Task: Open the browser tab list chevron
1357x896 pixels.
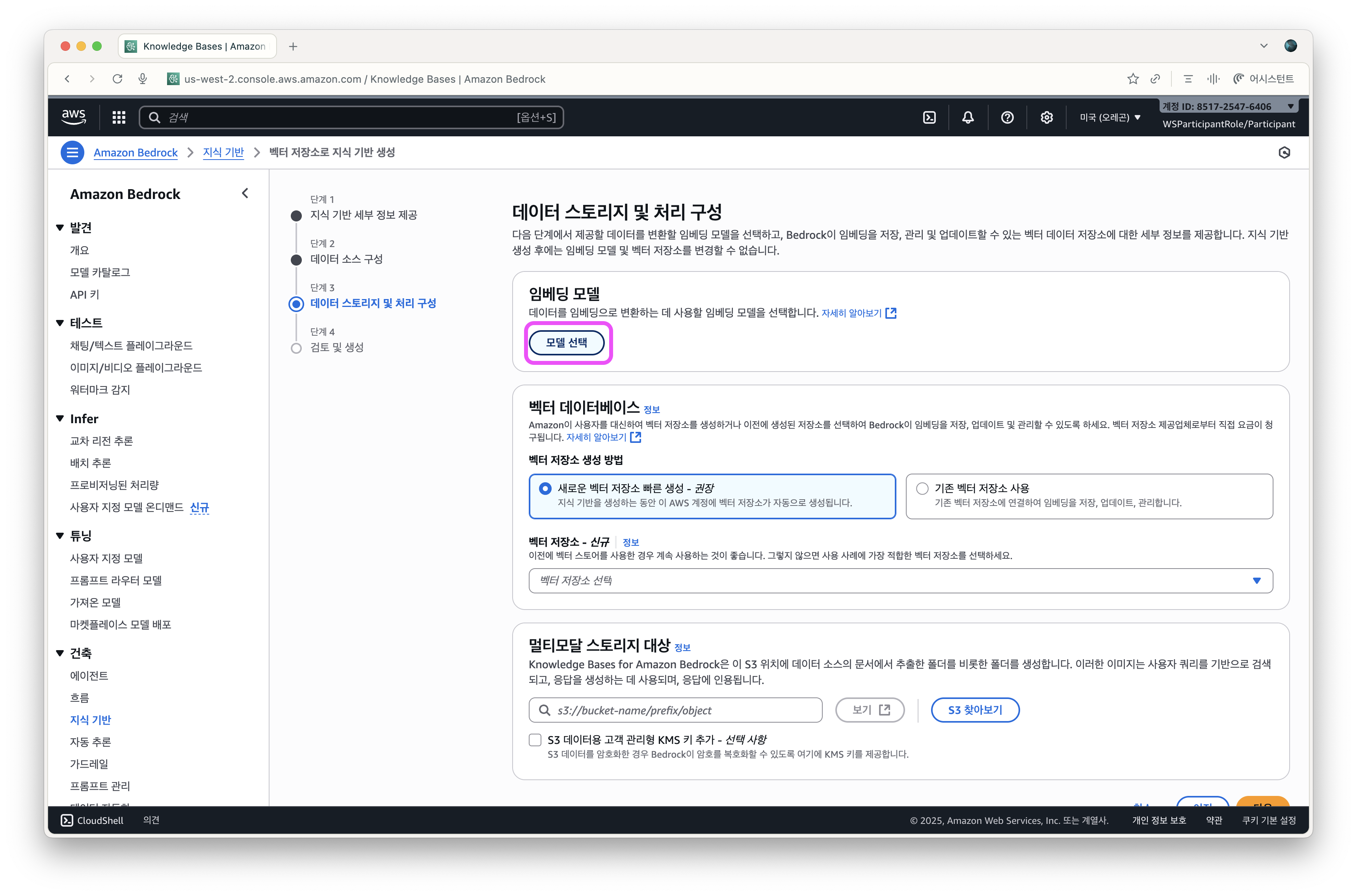Action: tap(1263, 46)
